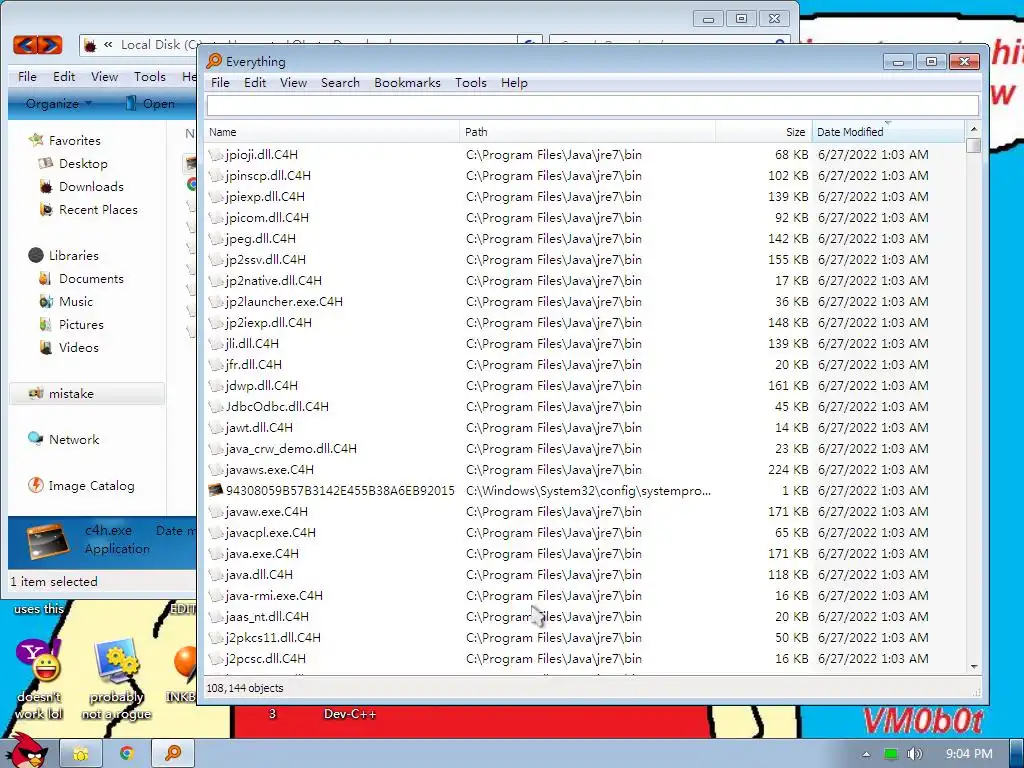Screen dimensions: 1024x768
Task: Select the java-rmi.exe.C4H file name
Action: click(274, 596)
